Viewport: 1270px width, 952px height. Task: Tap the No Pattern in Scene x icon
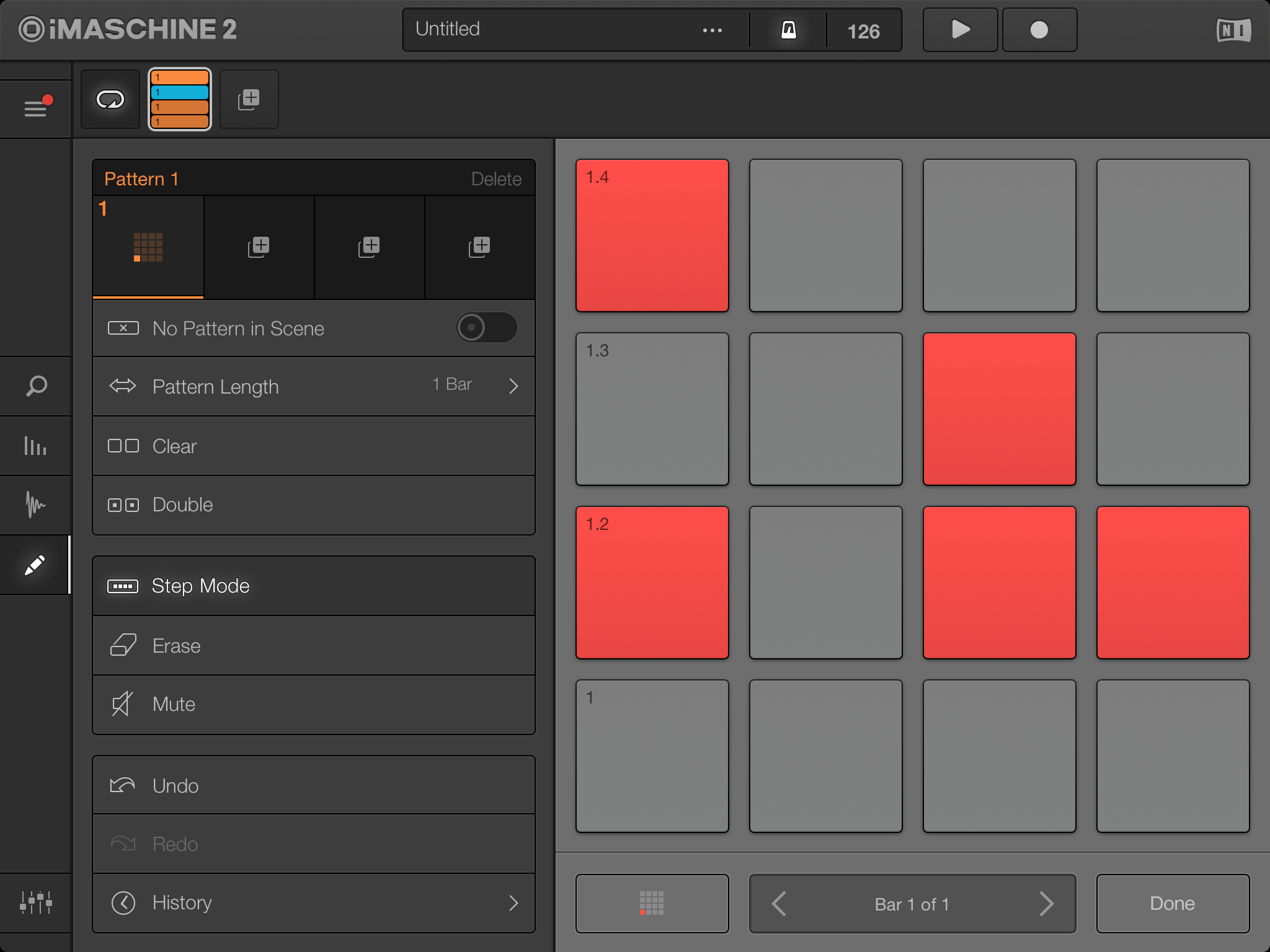point(123,328)
